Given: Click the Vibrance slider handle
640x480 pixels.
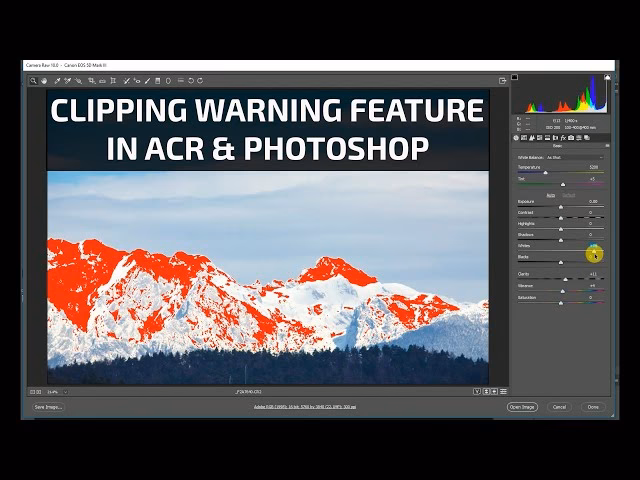Looking at the screenshot, I should [x=563, y=291].
